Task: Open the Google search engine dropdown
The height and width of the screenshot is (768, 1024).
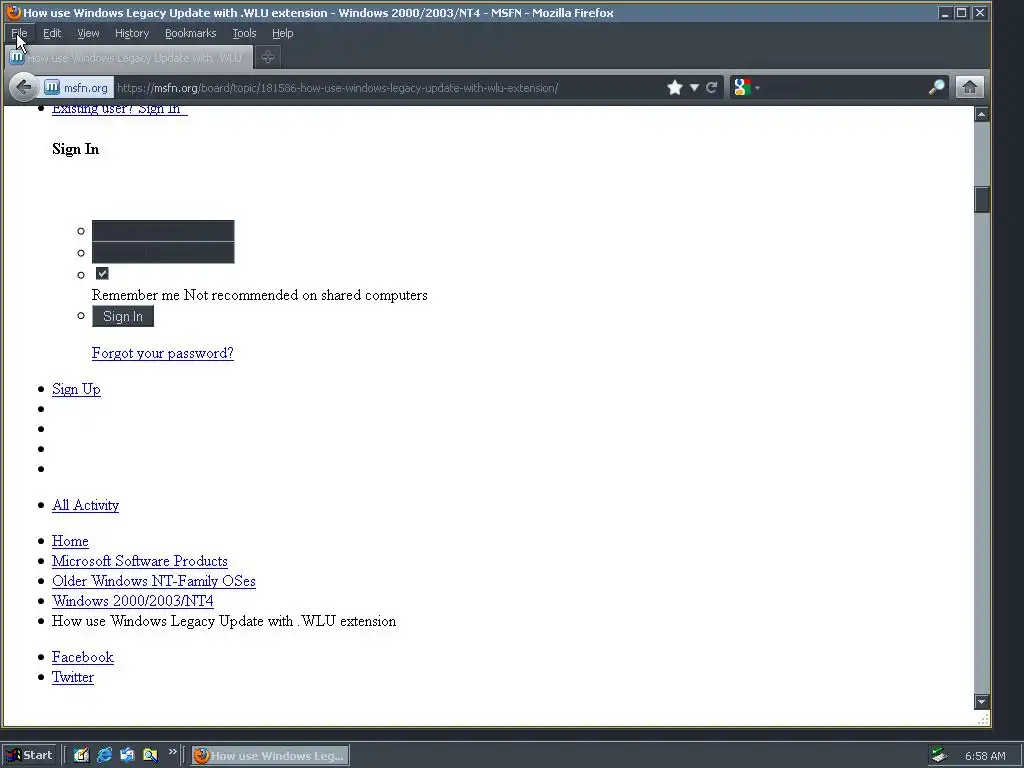Action: pos(746,88)
